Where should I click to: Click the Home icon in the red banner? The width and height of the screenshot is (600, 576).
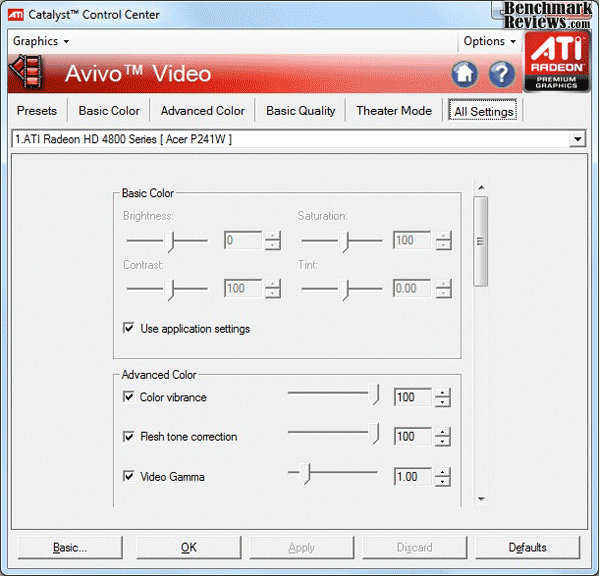pos(465,74)
